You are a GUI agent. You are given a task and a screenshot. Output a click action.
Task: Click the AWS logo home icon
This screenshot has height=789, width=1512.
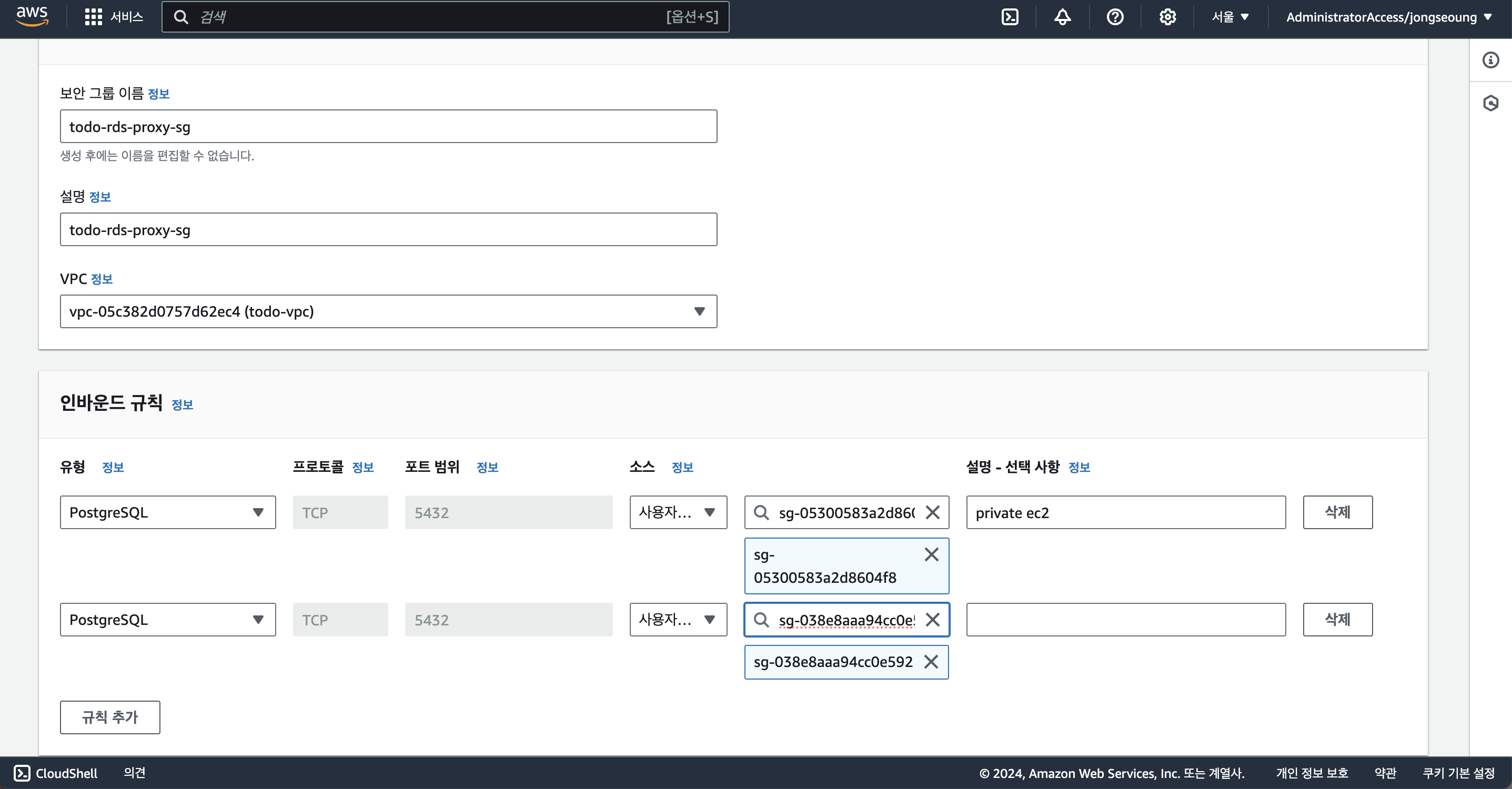[x=32, y=16]
